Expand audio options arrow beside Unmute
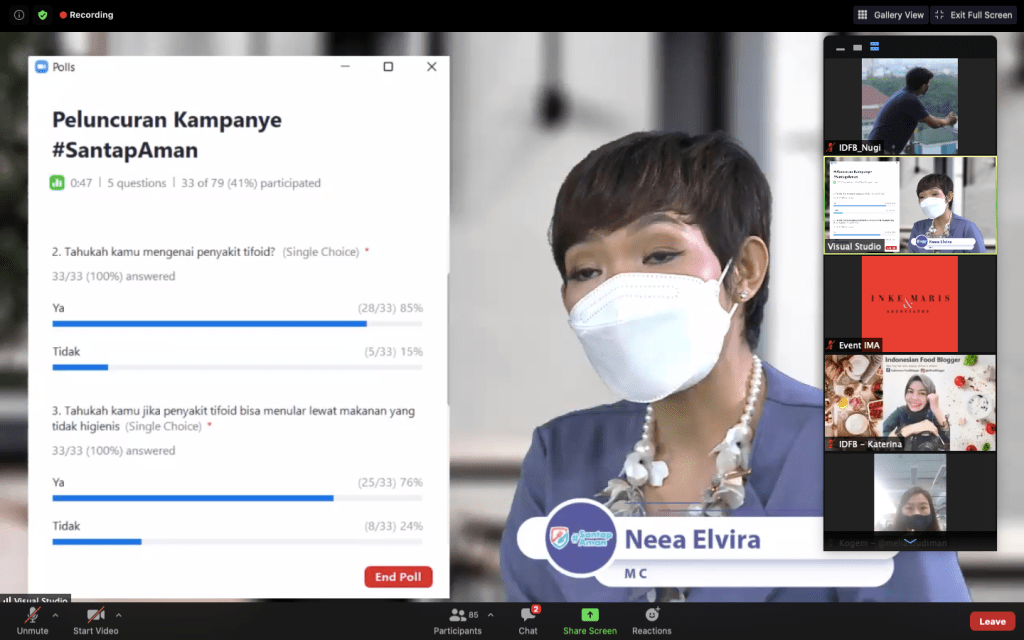Screen dimensions: 1024x640 point(55,615)
